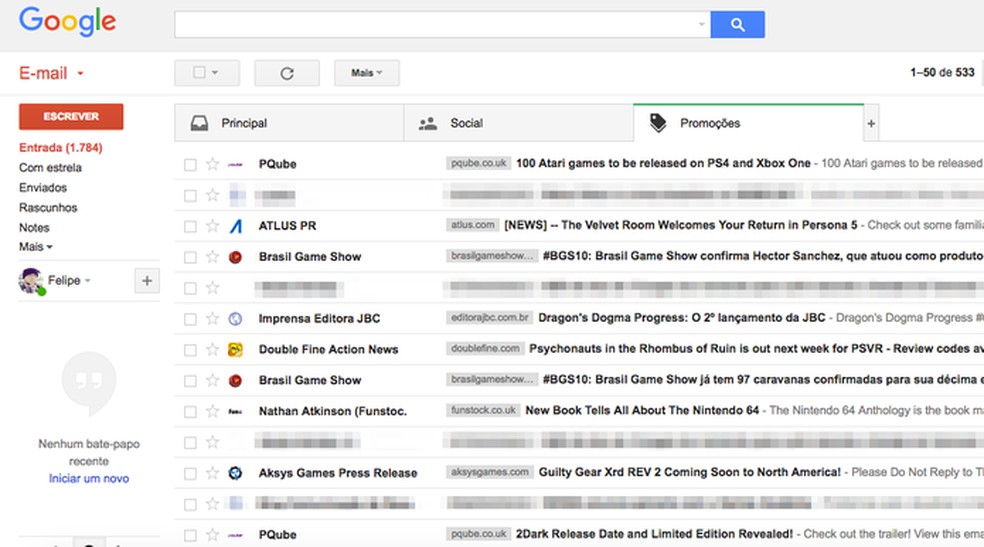Select the Aksys Games Press Release checkbox
984x547 pixels.
[190, 474]
